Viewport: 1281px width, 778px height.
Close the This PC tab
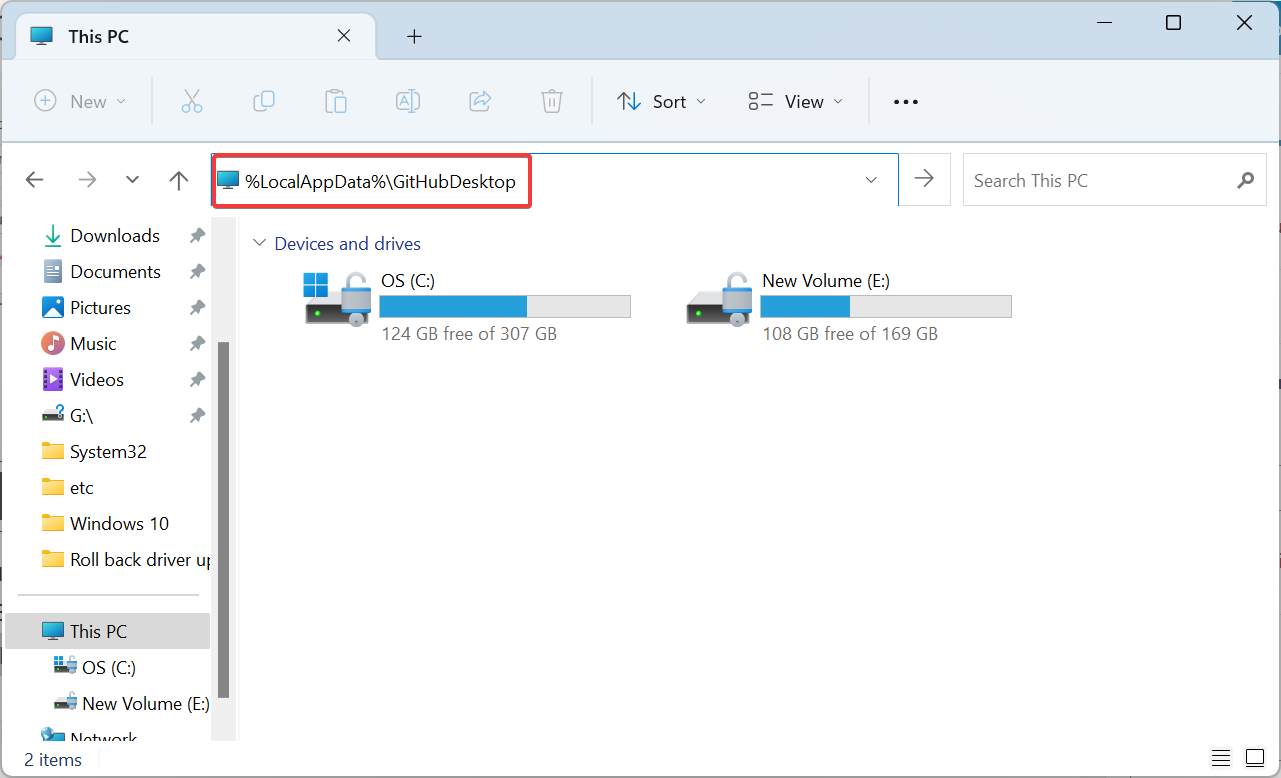click(x=344, y=36)
